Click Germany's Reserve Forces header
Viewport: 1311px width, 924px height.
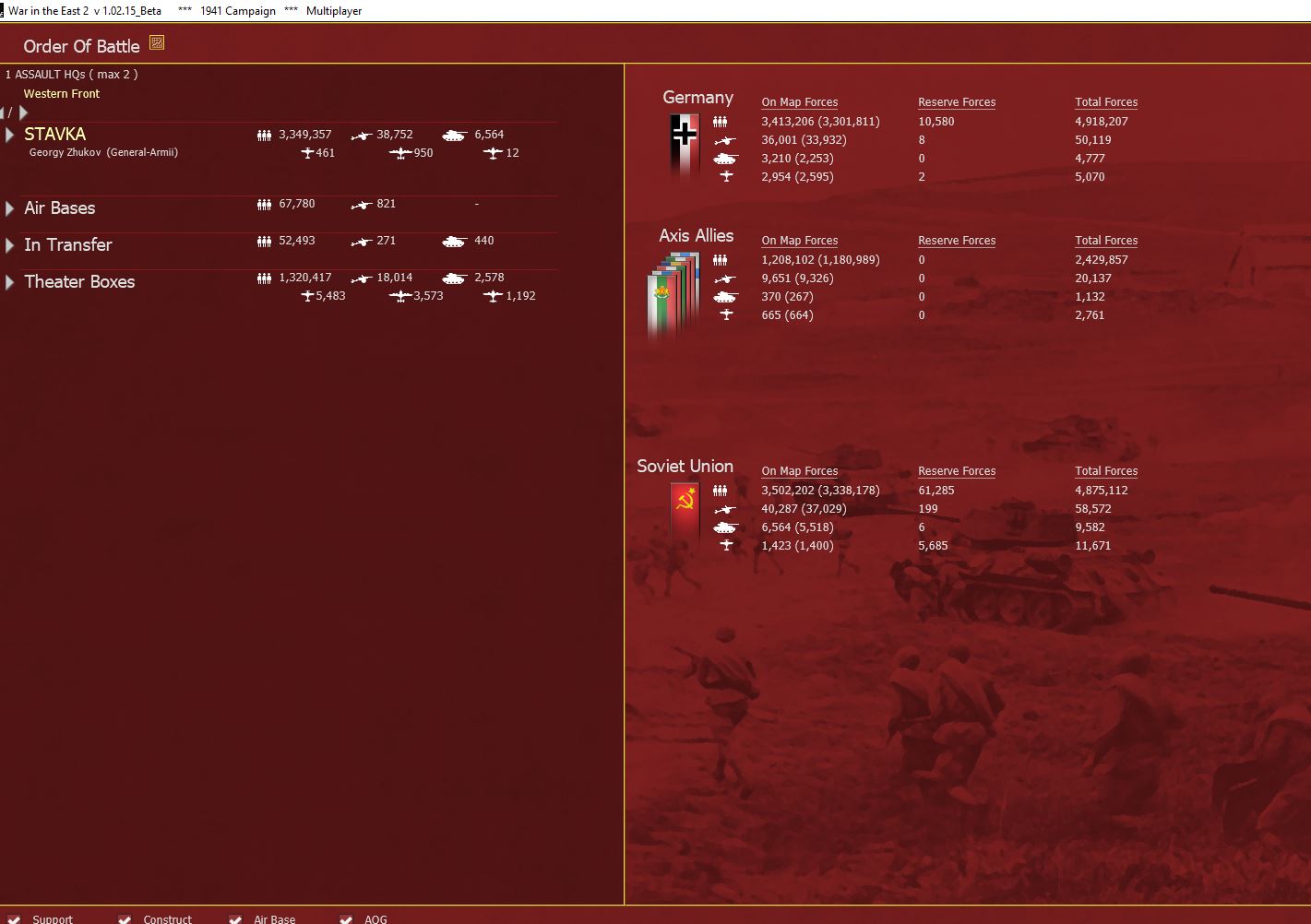pyautogui.click(x=957, y=102)
